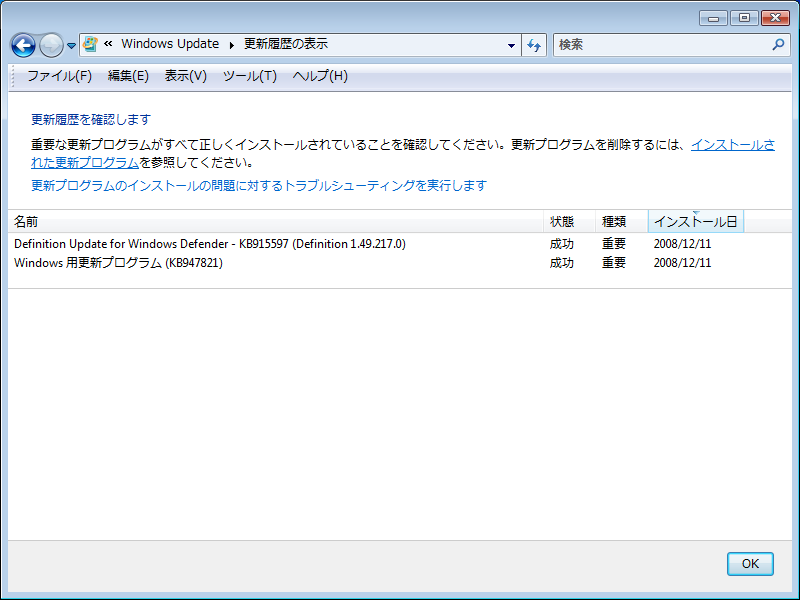
Task: Click the Back navigation arrow button
Action: [x=23, y=45]
